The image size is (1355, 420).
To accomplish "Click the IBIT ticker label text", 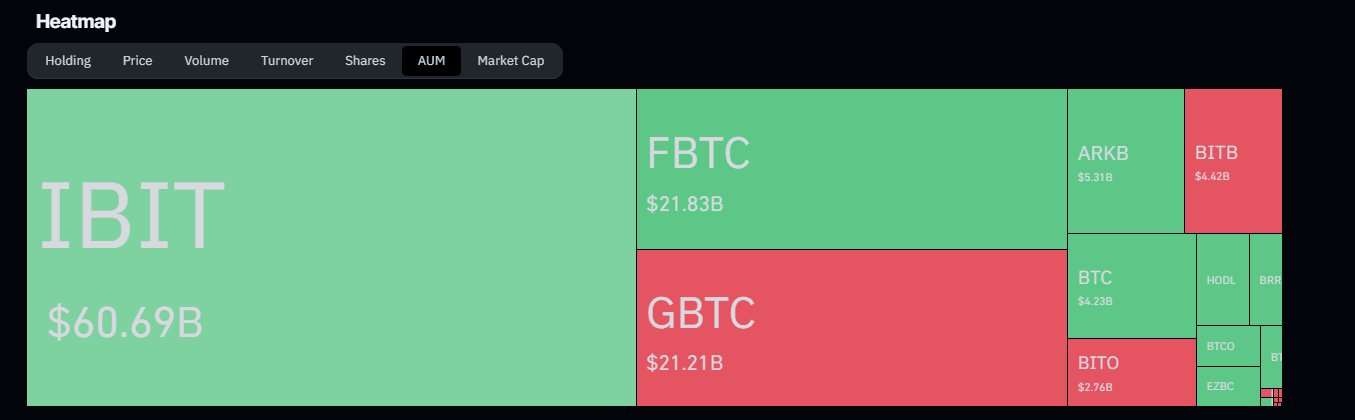I will click(132, 215).
